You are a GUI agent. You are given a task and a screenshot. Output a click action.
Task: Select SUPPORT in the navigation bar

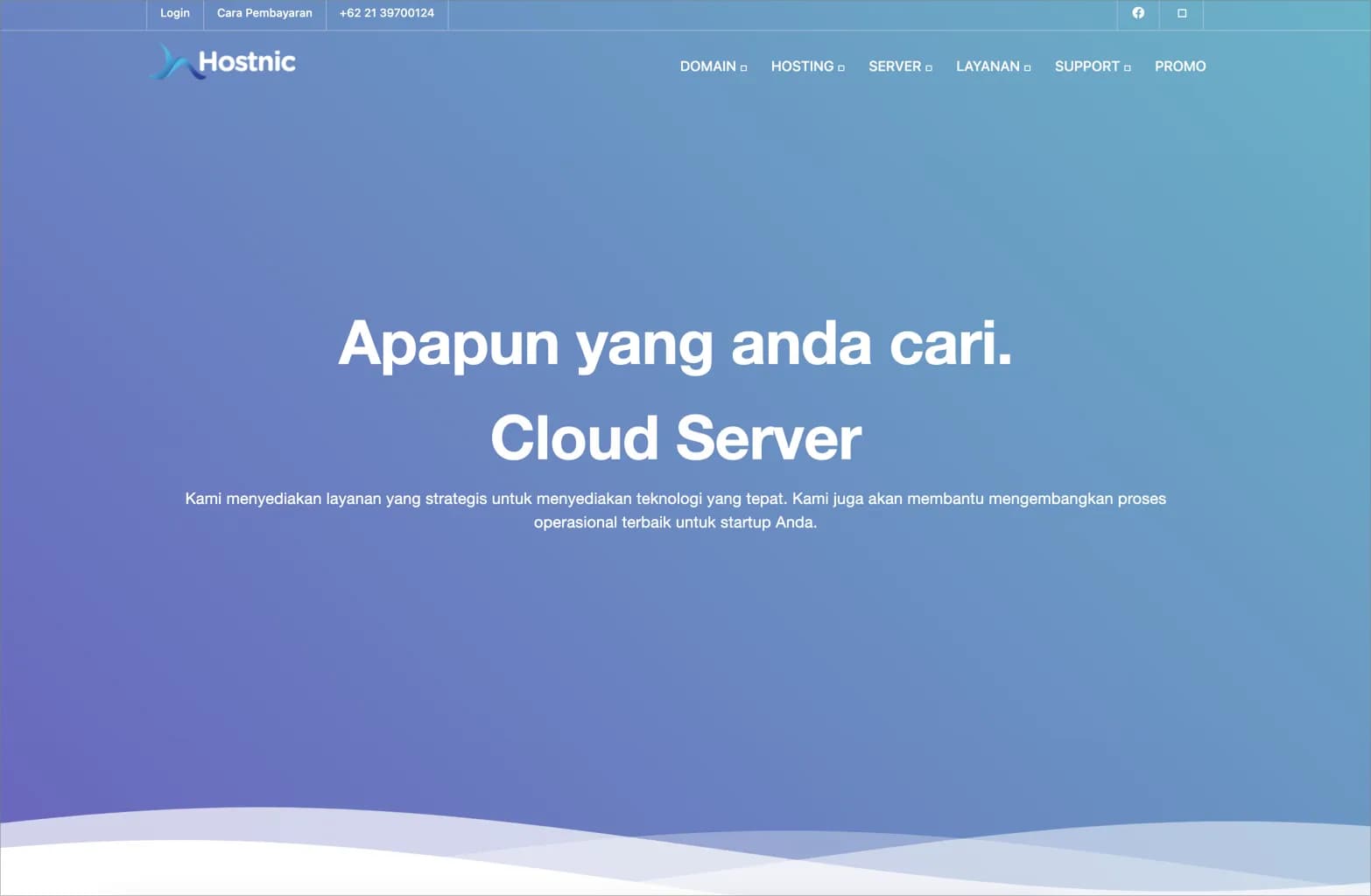pos(1087,66)
